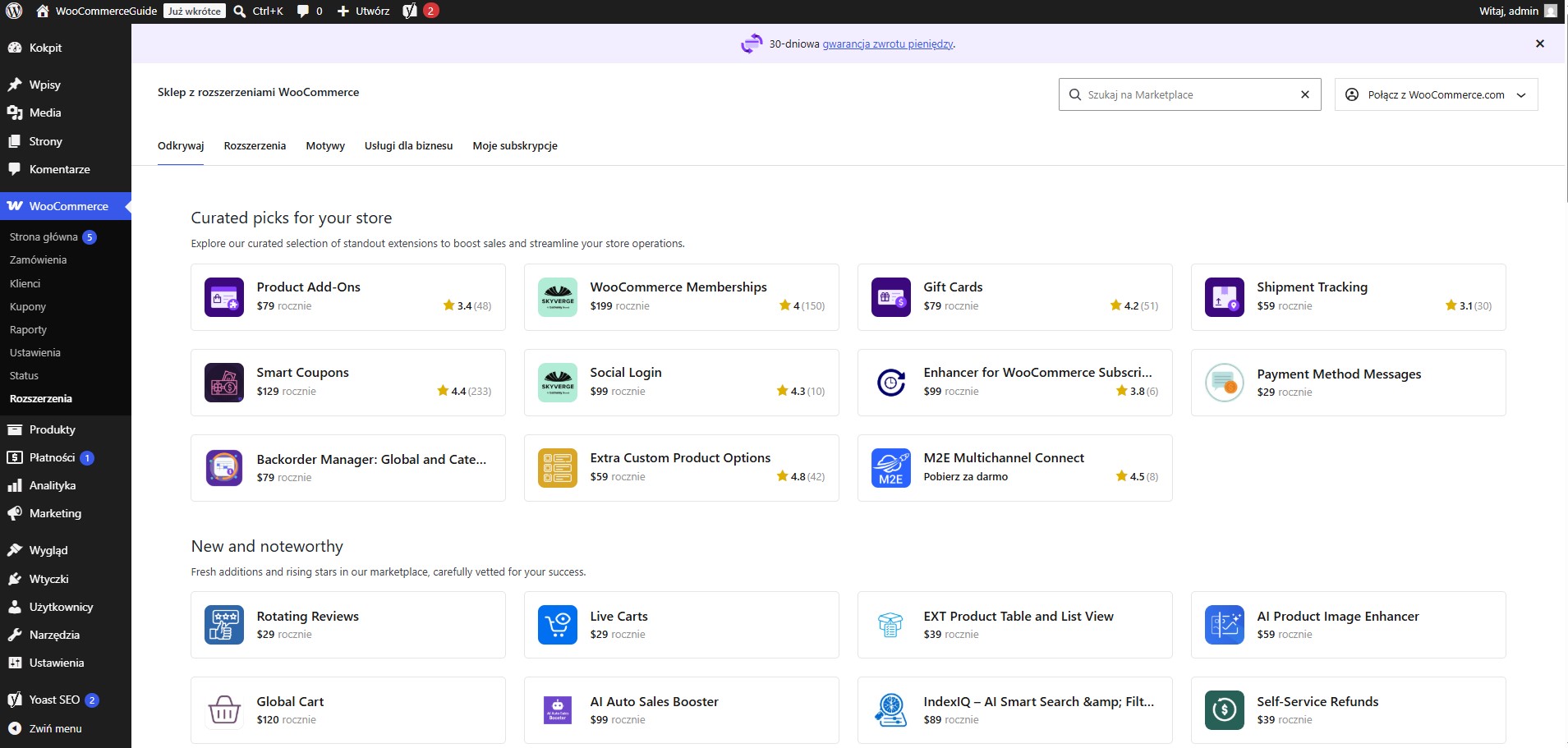Open Marketing in the sidebar
The image size is (1568, 748).
click(66, 513)
